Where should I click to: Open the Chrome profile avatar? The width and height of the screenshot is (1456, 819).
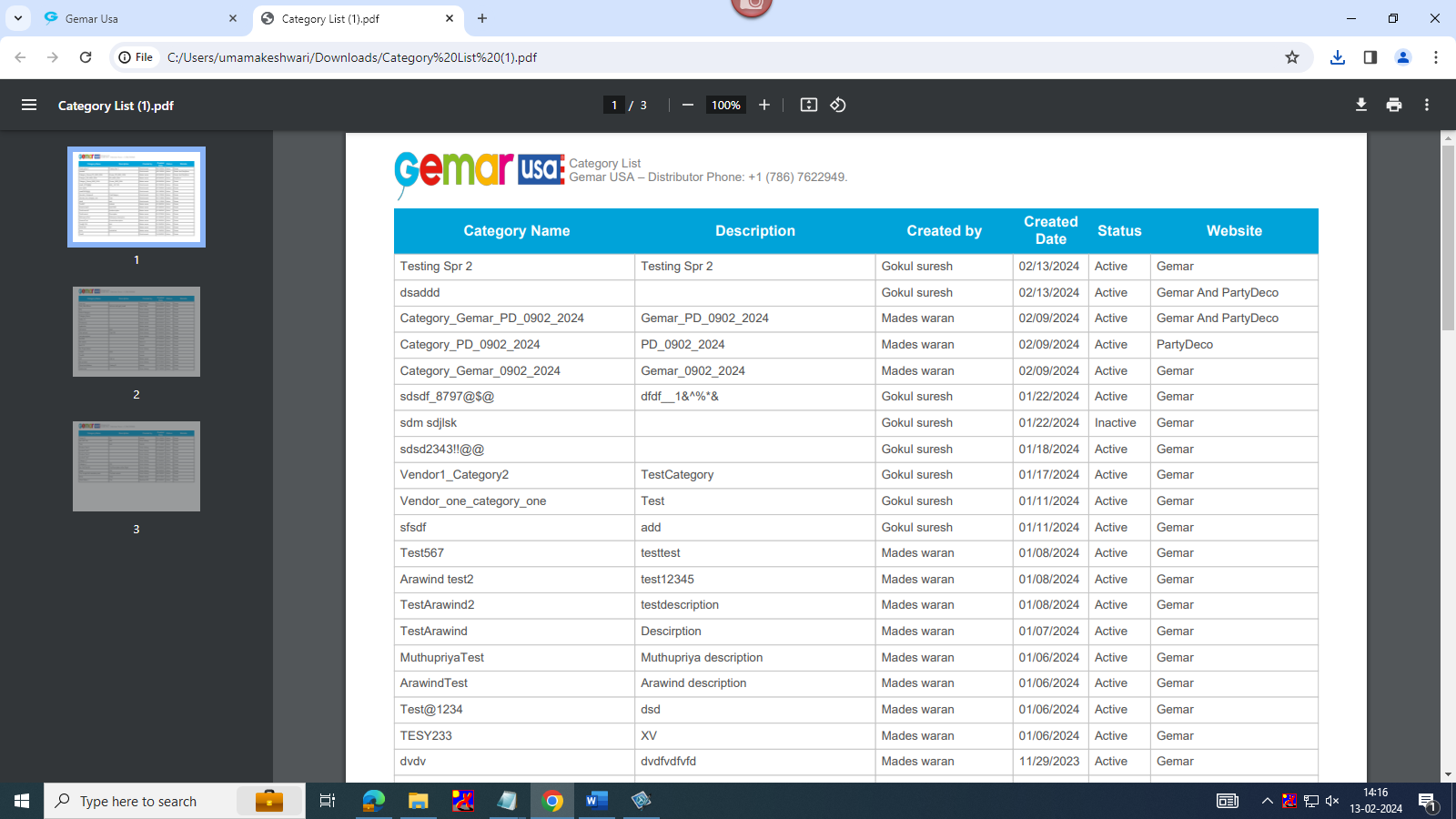click(x=1403, y=57)
